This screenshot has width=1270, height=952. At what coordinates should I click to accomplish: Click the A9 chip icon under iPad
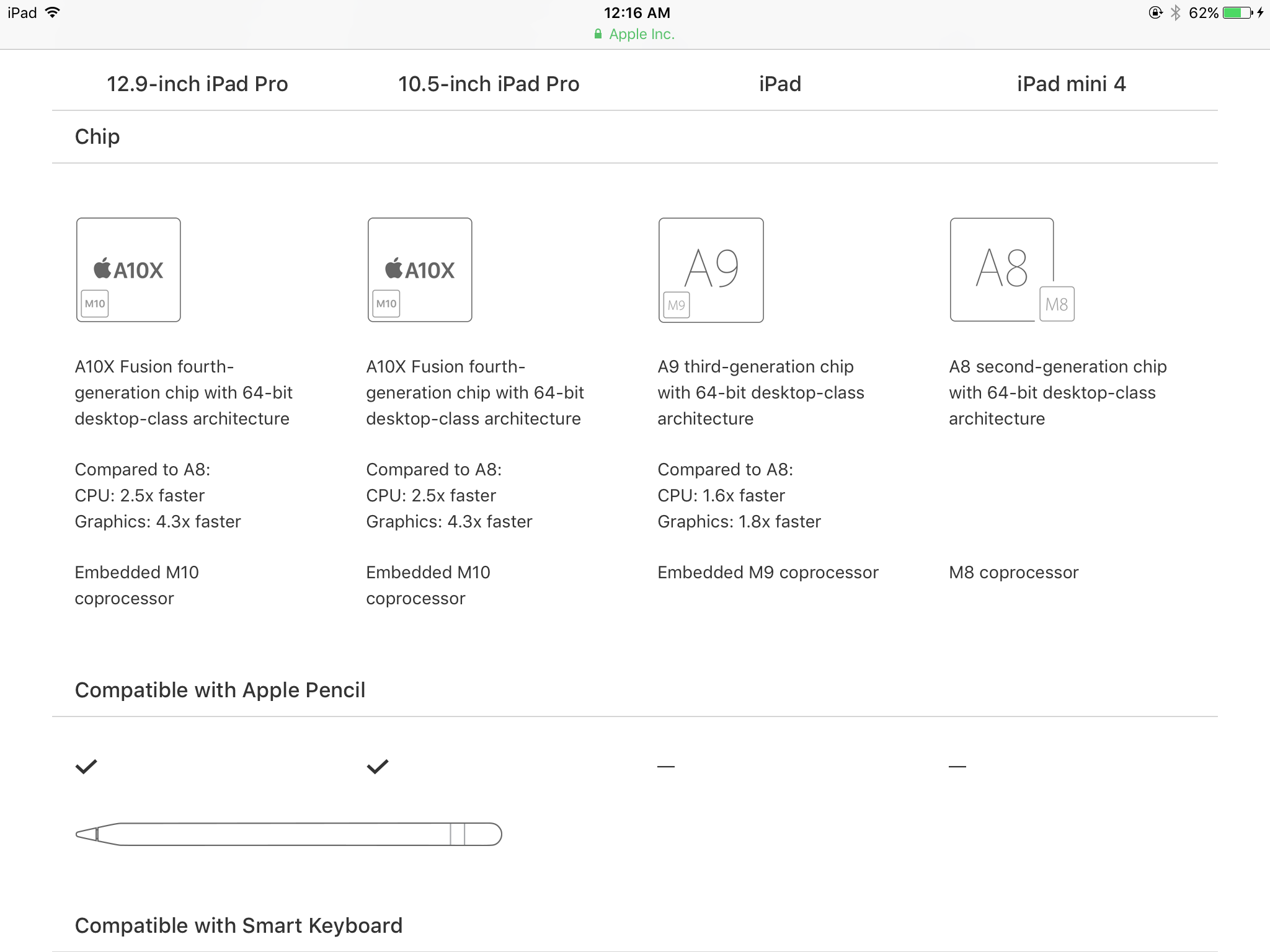pyautogui.click(x=711, y=270)
